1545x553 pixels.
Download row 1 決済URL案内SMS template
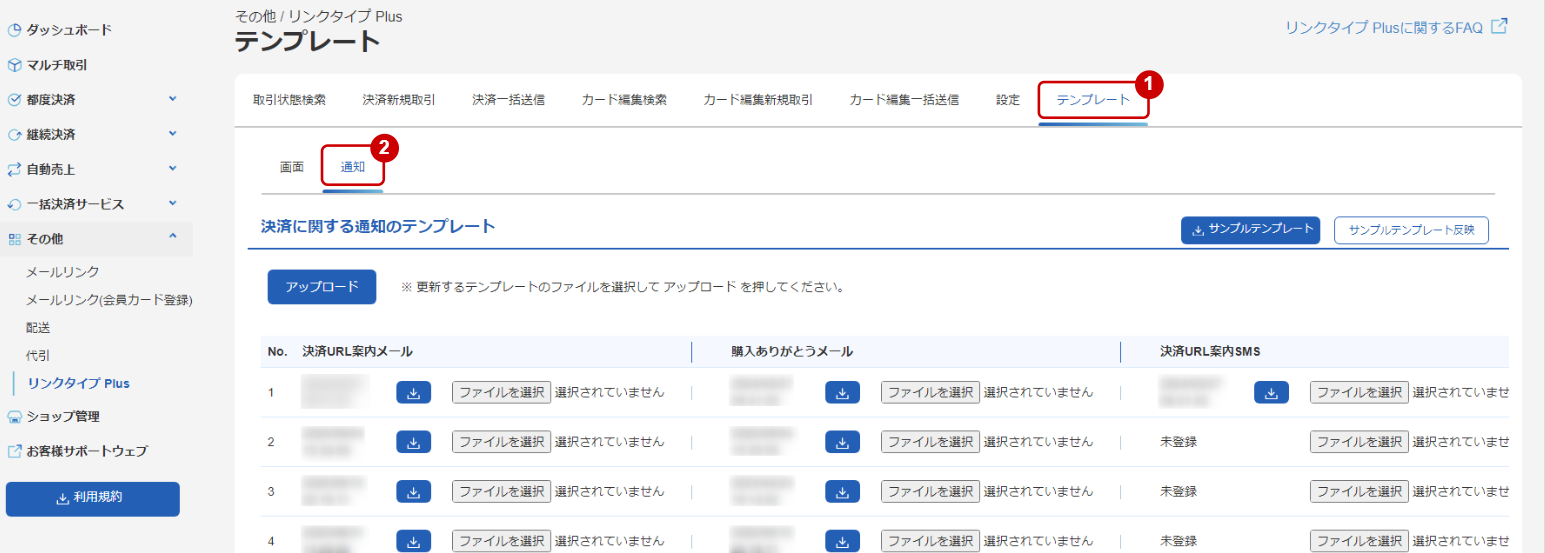(1271, 393)
